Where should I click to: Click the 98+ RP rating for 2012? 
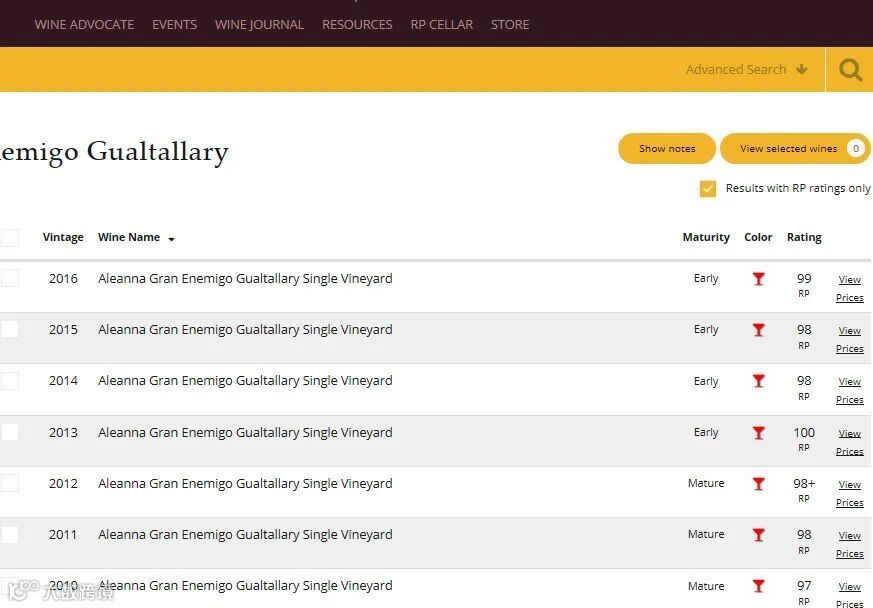pyautogui.click(x=804, y=490)
